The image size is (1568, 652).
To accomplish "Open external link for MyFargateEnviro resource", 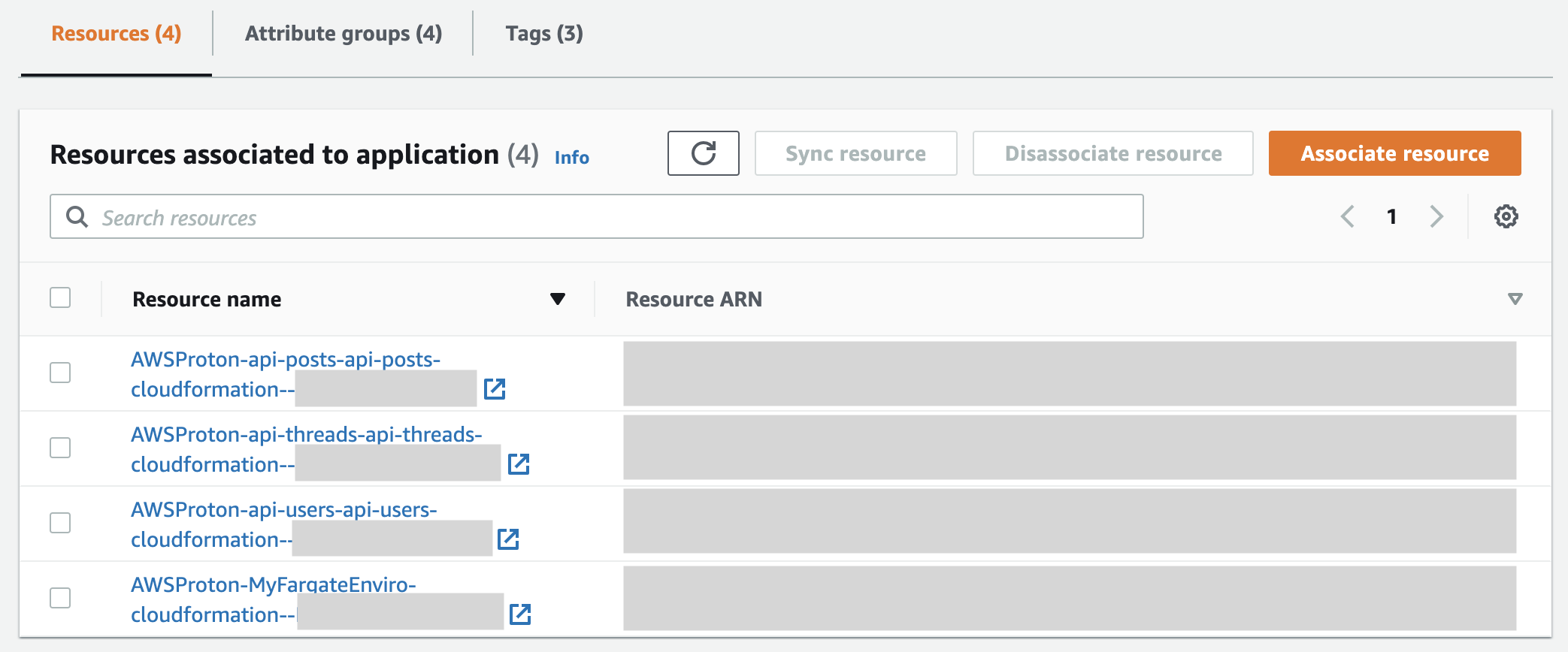I will [520, 614].
